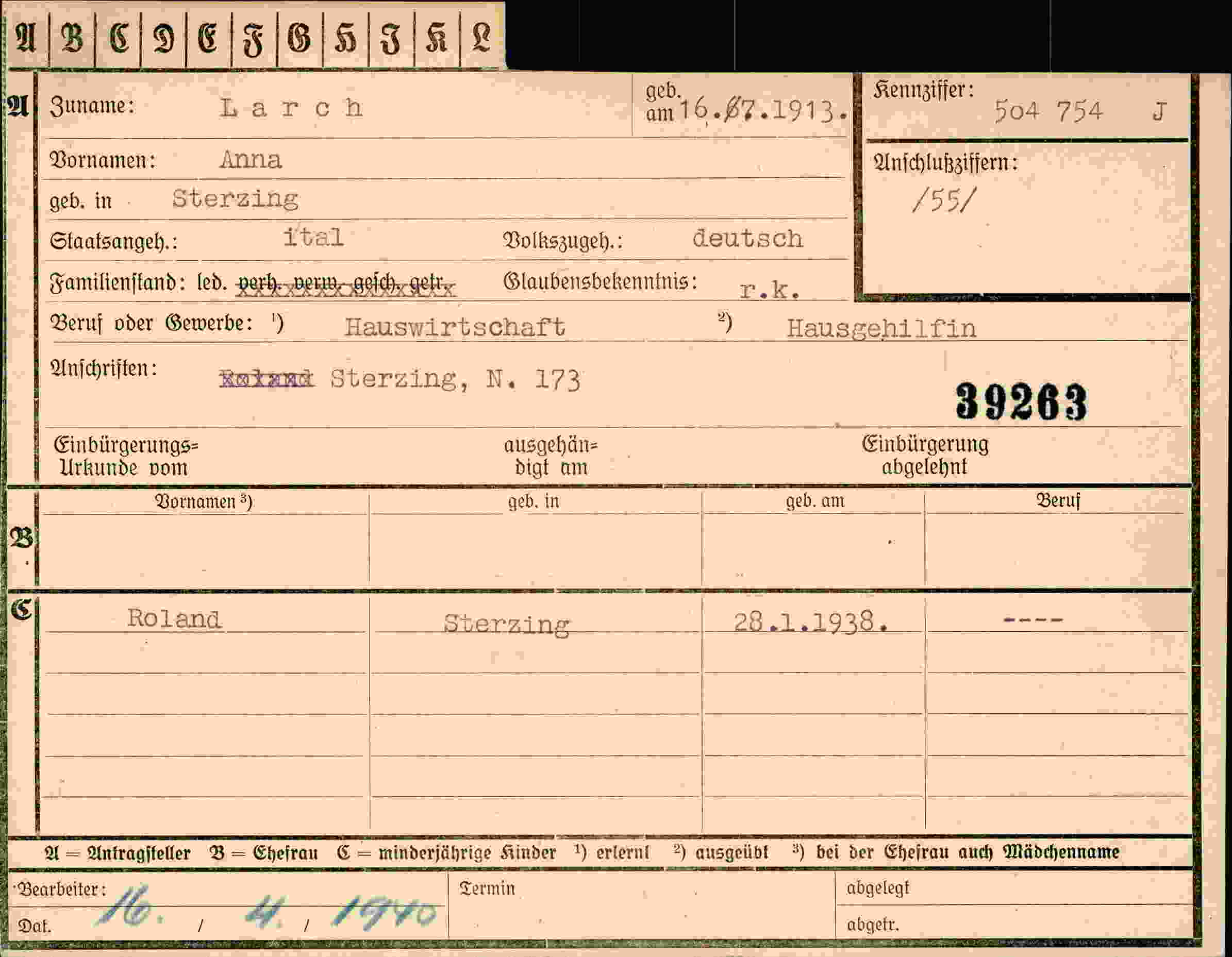This screenshot has width=1232, height=957.
Task: Select the index tab letter G
Action: (299, 38)
